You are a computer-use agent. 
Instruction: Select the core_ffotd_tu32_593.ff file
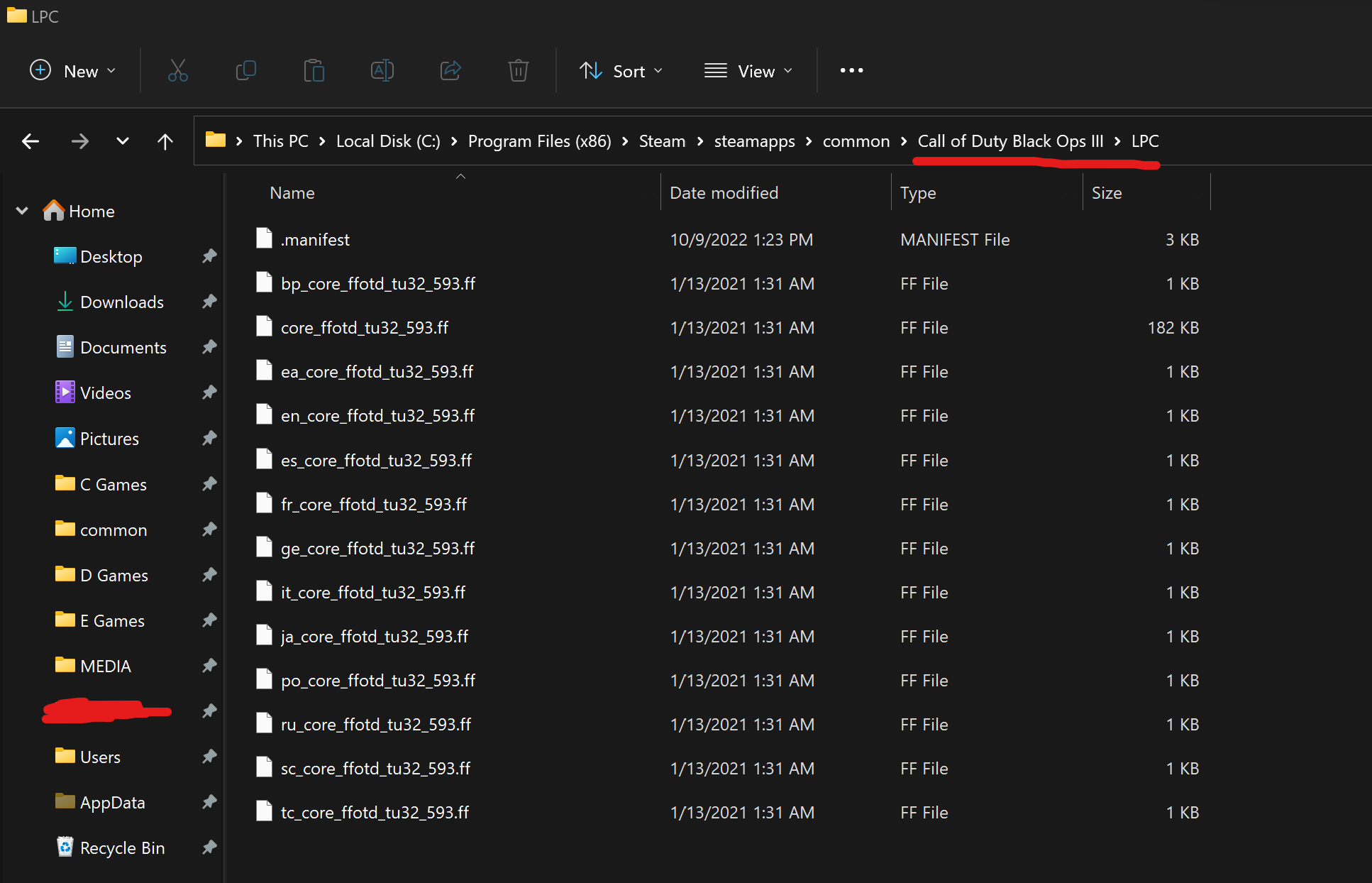[x=365, y=328]
